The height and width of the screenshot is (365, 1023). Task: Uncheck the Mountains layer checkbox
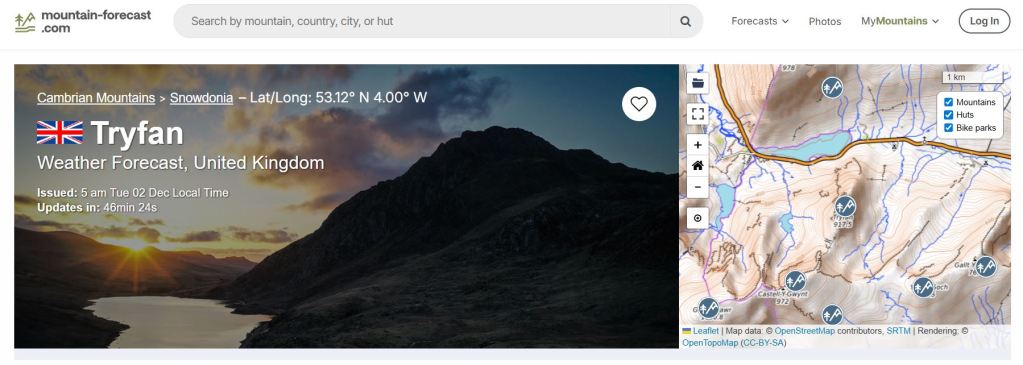(949, 102)
